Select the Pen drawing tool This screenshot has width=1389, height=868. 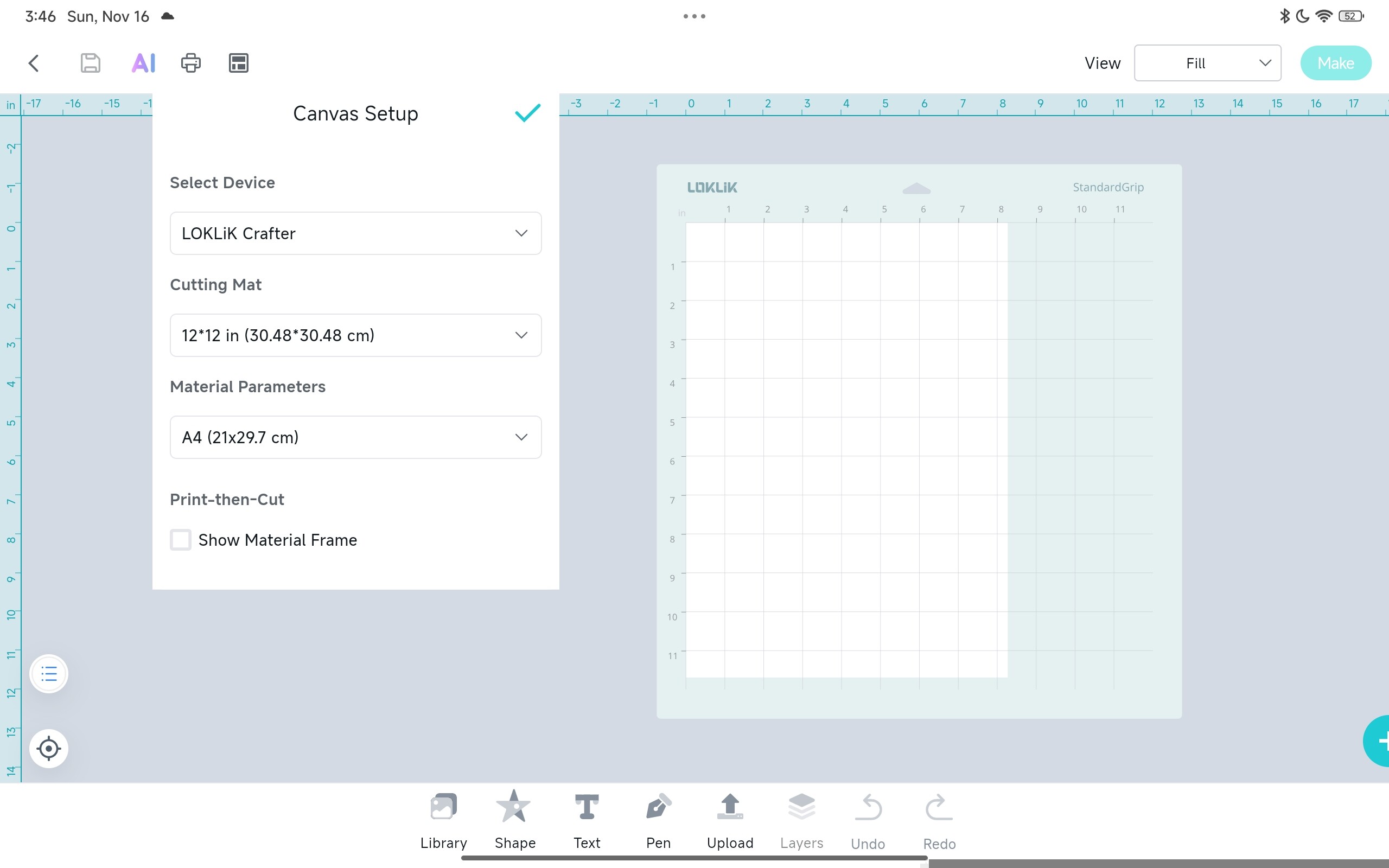point(658,819)
